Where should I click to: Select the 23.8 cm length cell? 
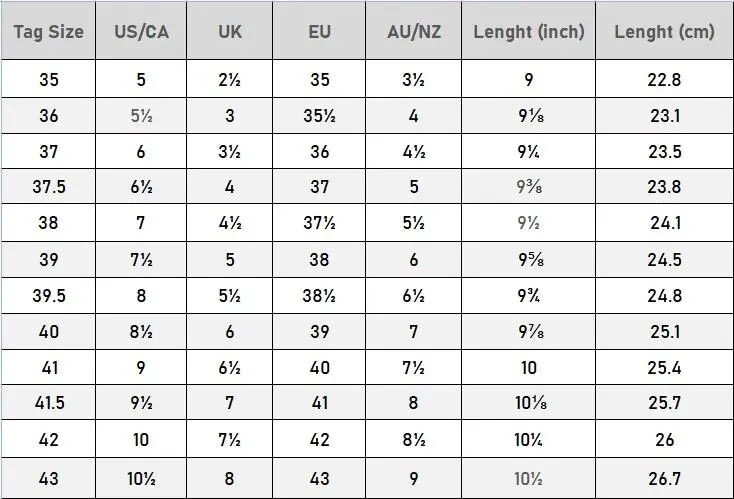point(664,188)
